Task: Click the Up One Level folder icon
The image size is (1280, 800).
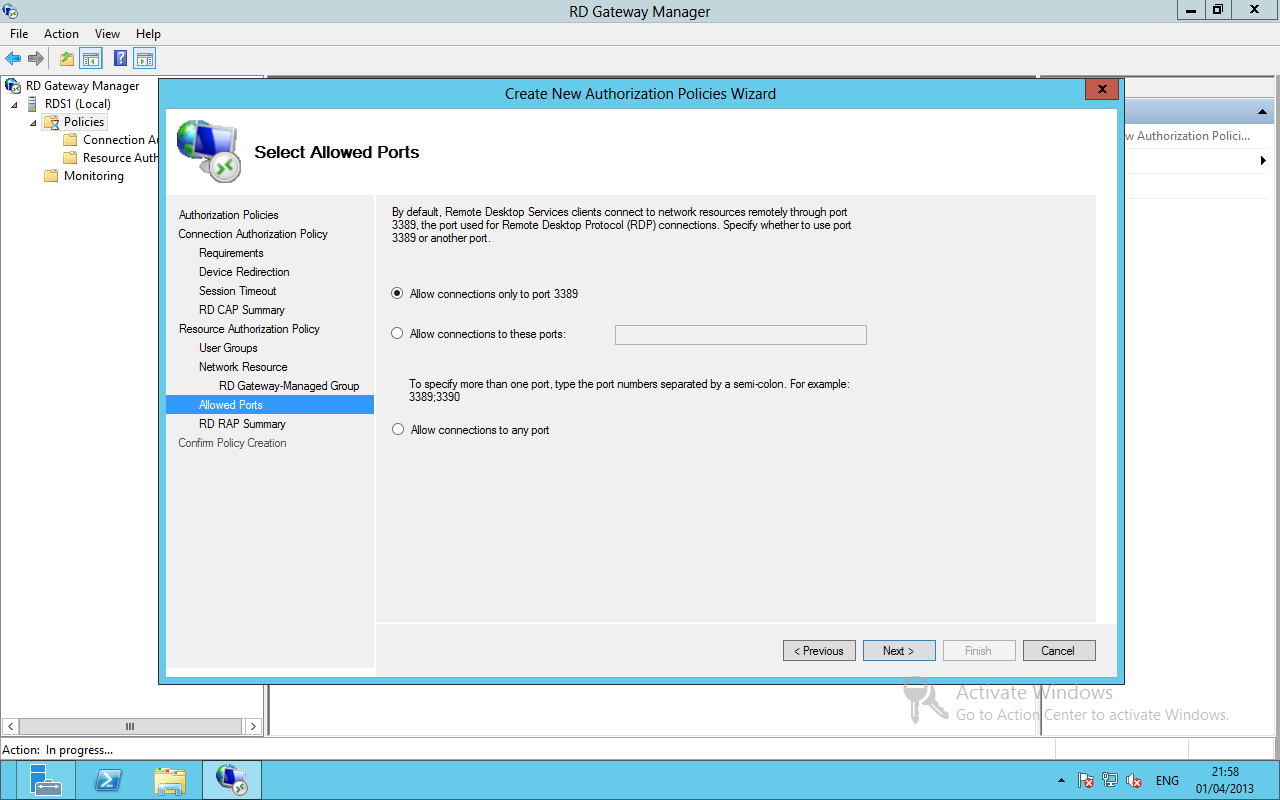Action: tap(67, 59)
